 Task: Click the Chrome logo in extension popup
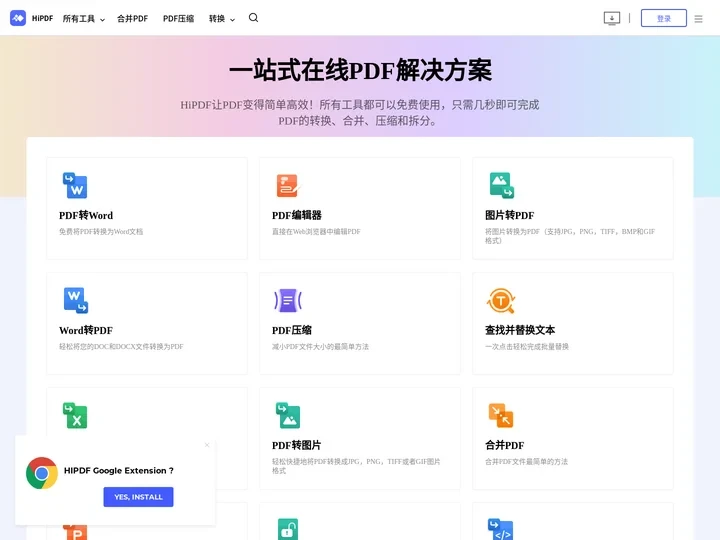(42, 472)
